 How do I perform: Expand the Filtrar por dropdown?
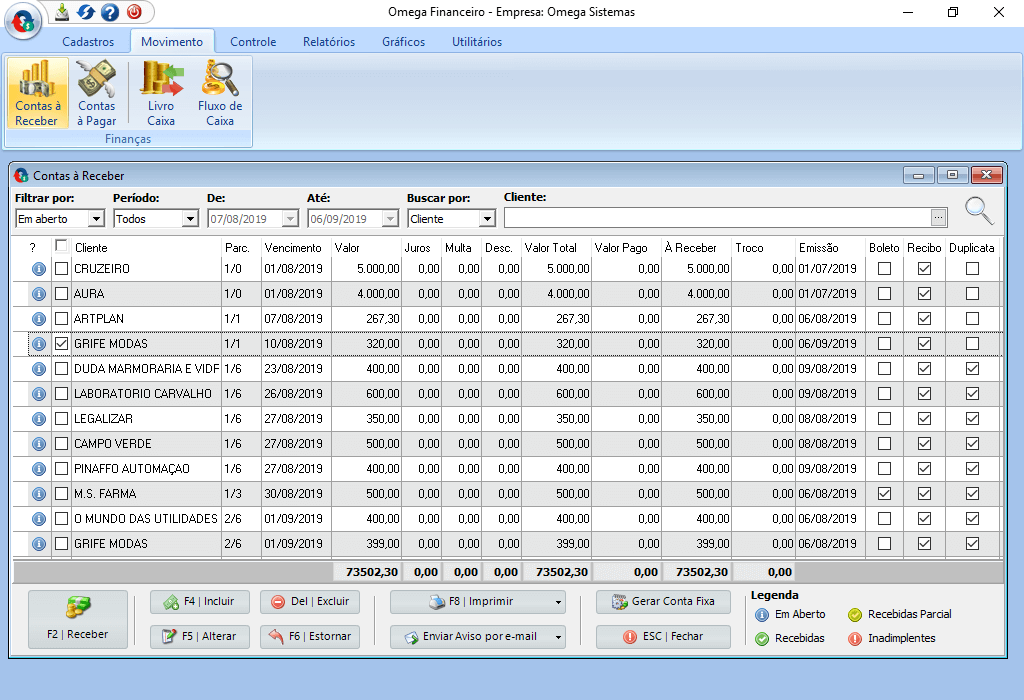[96, 219]
